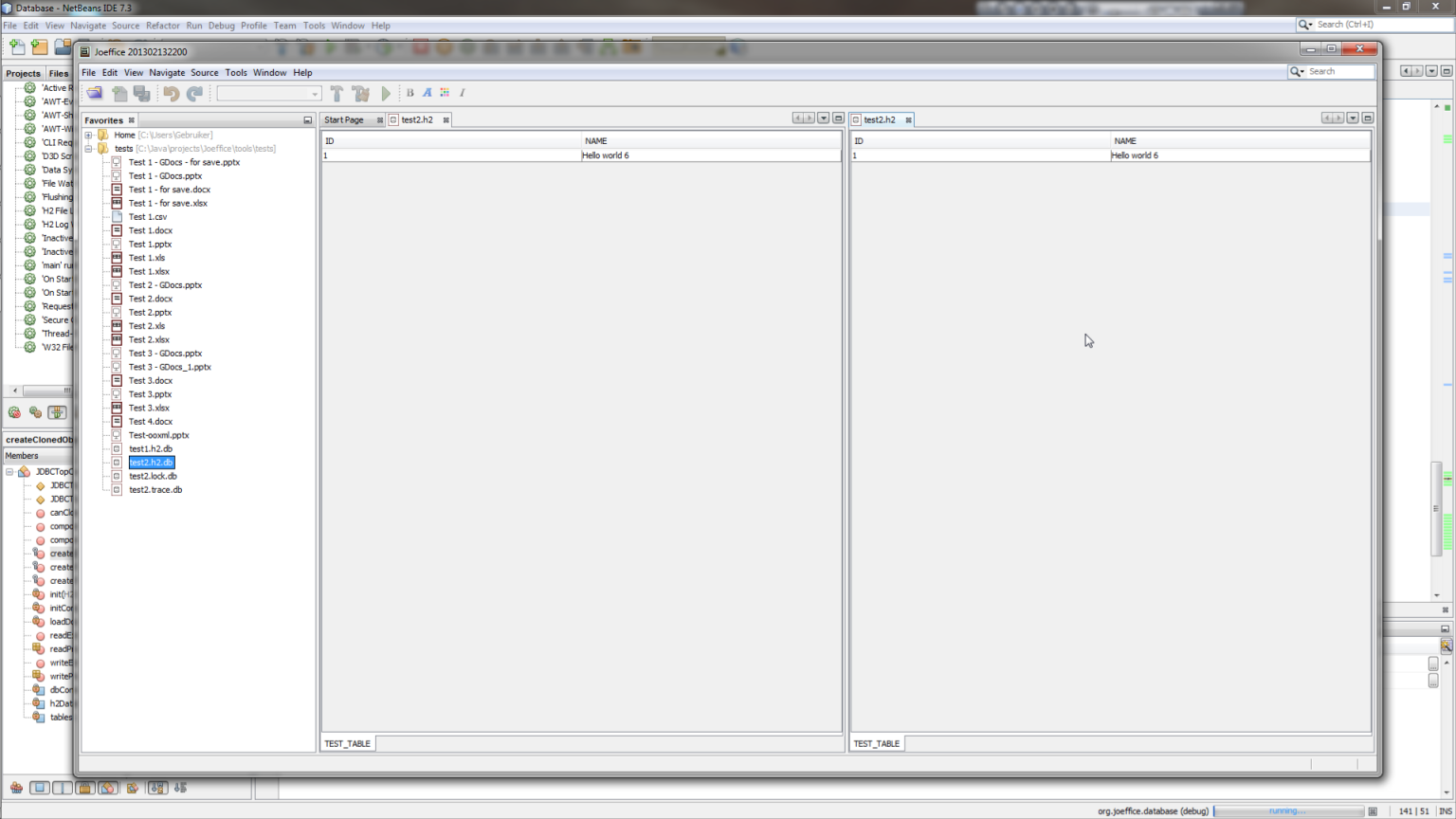Redo the last action
This screenshot has width=1456, height=819.
point(193,93)
